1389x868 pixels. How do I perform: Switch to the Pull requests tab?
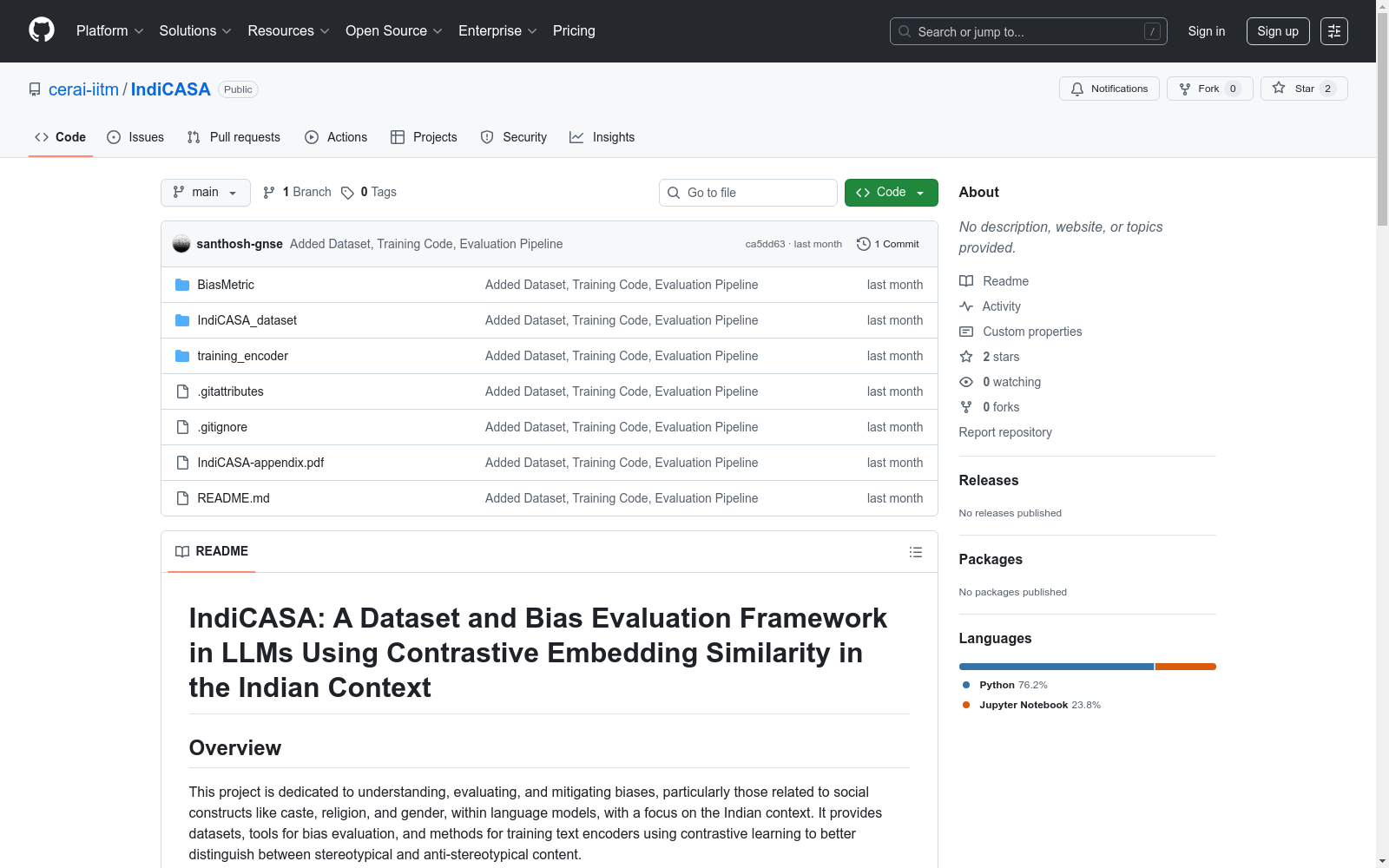pyautogui.click(x=234, y=137)
